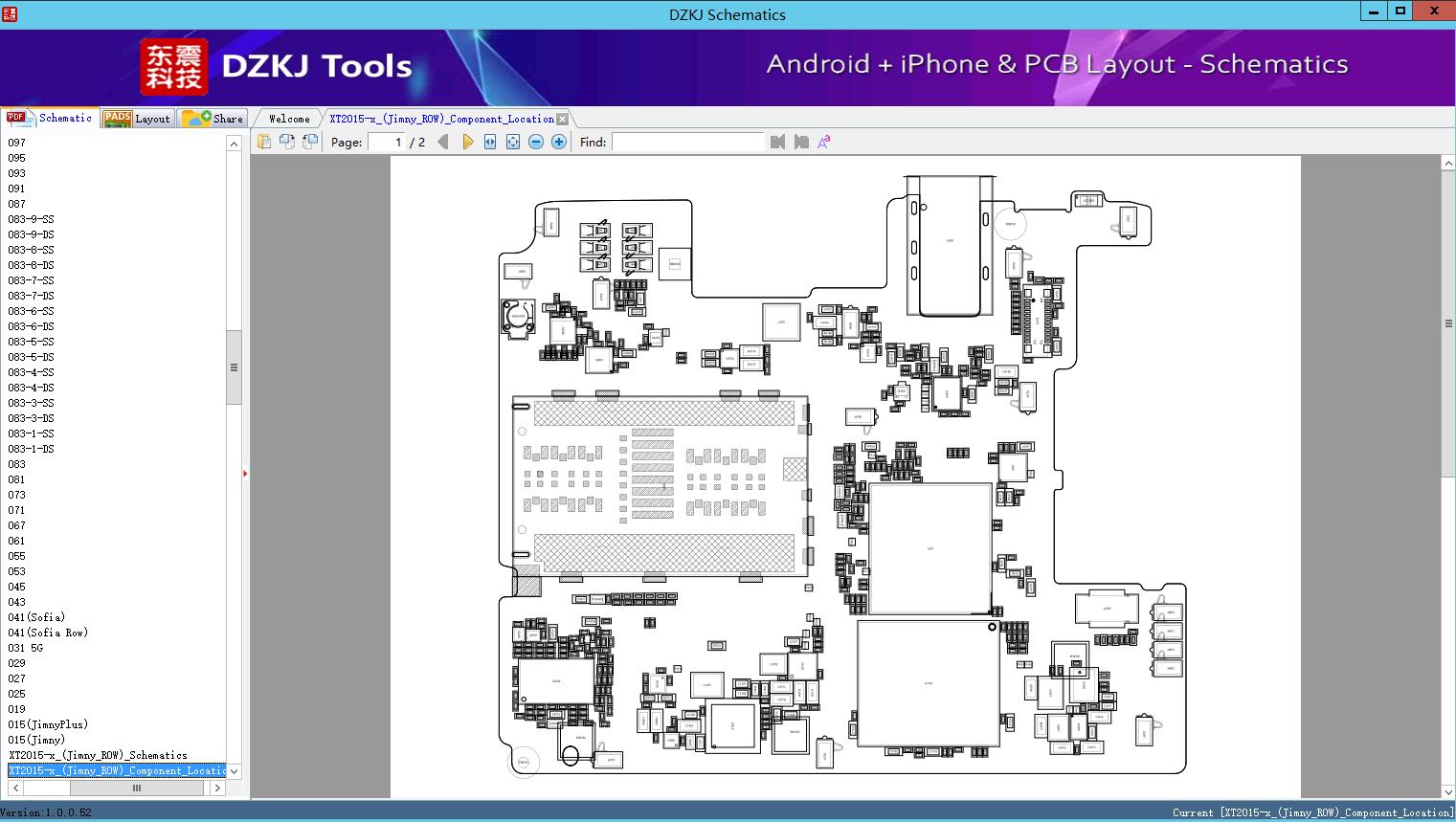The width and height of the screenshot is (1456, 822).
Task: Click the sidebar vertical scrollbar thumb
Action: click(234, 367)
